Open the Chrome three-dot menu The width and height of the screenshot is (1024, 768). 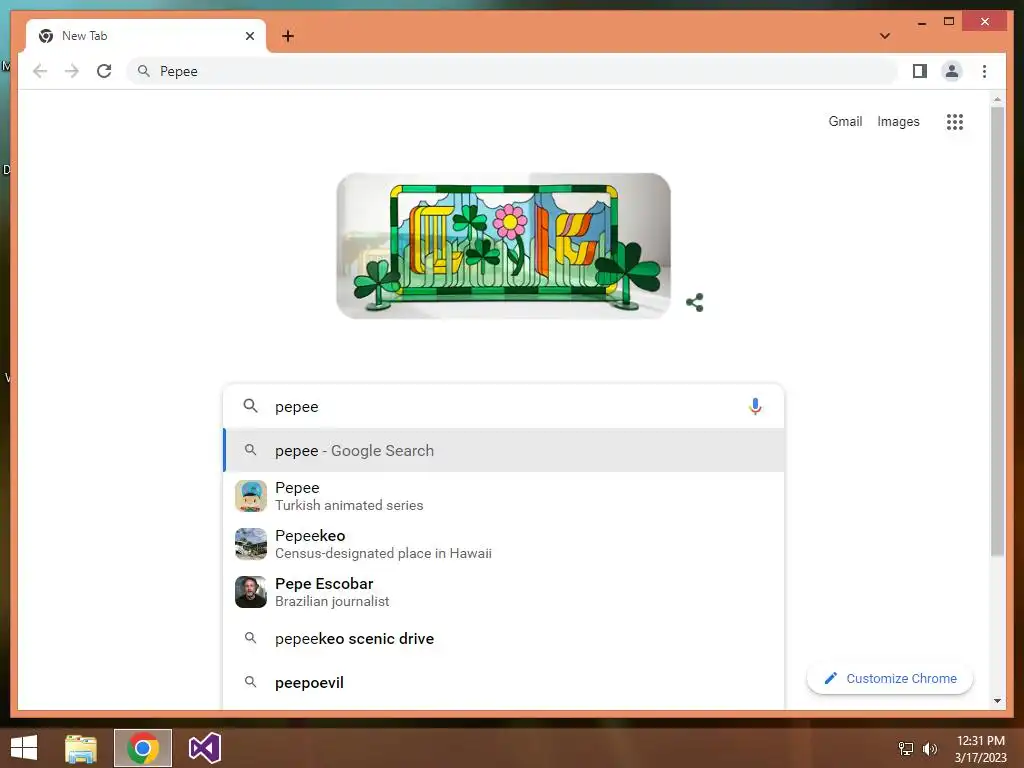point(984,71)
